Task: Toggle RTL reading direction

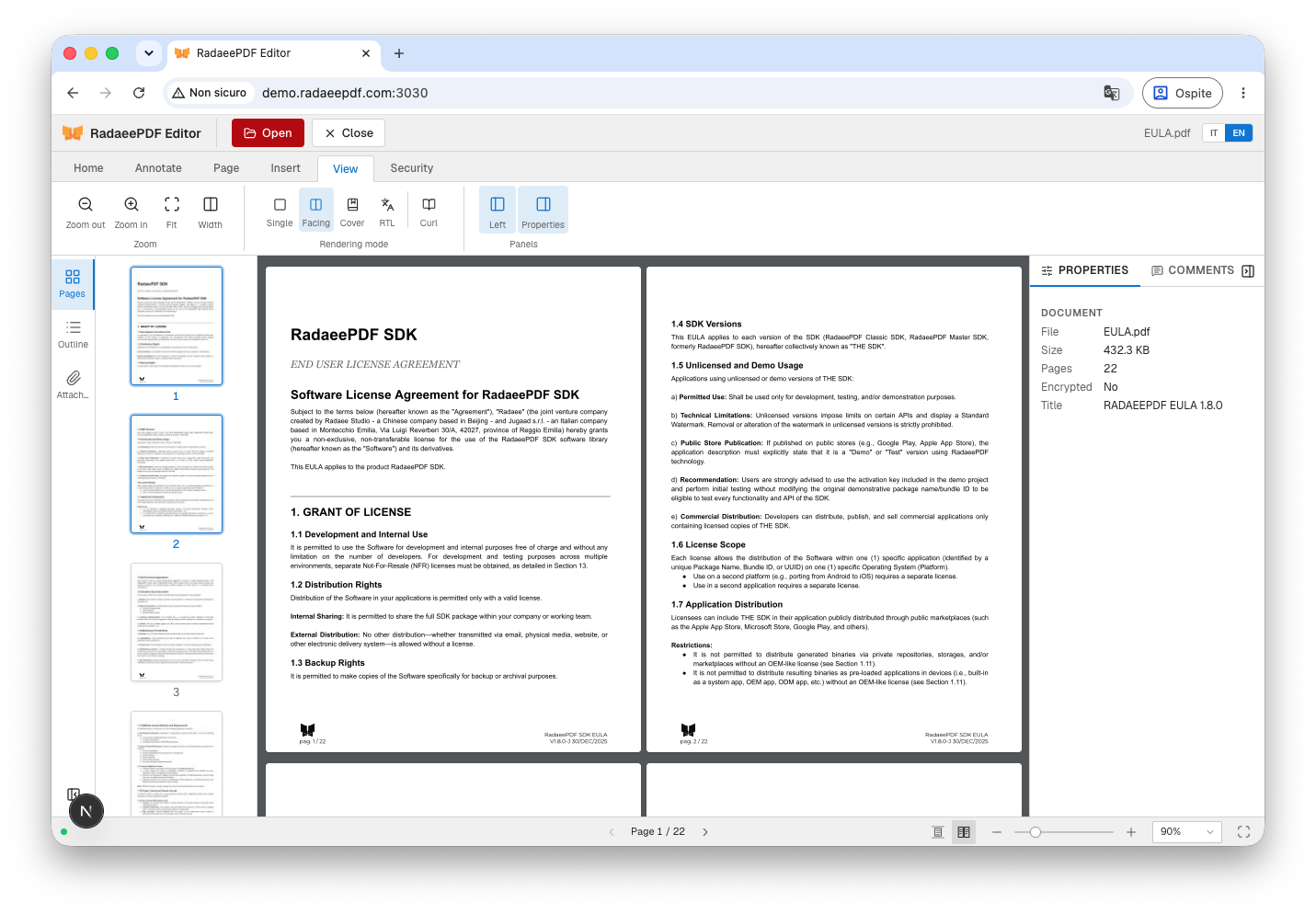Action: pos(387,210)
